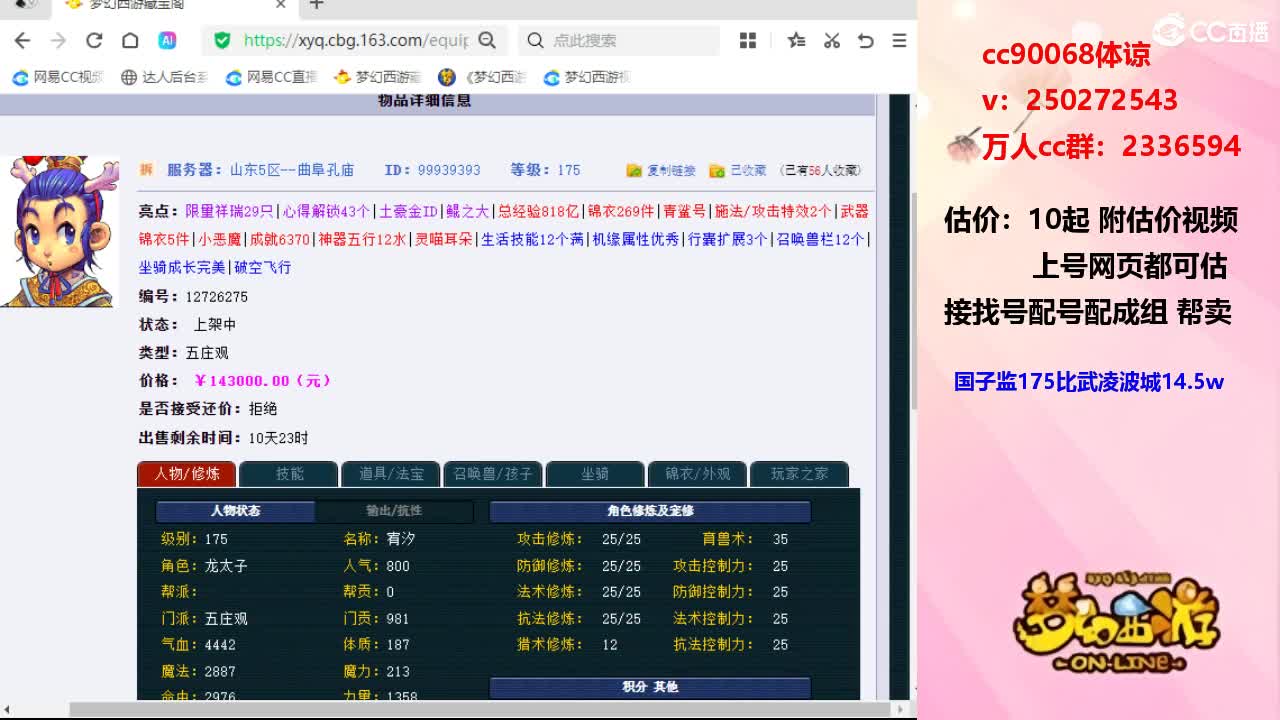Click the 复制链接 link text
The width and height of the screenshot is (1280, 720).
point(671,171)
